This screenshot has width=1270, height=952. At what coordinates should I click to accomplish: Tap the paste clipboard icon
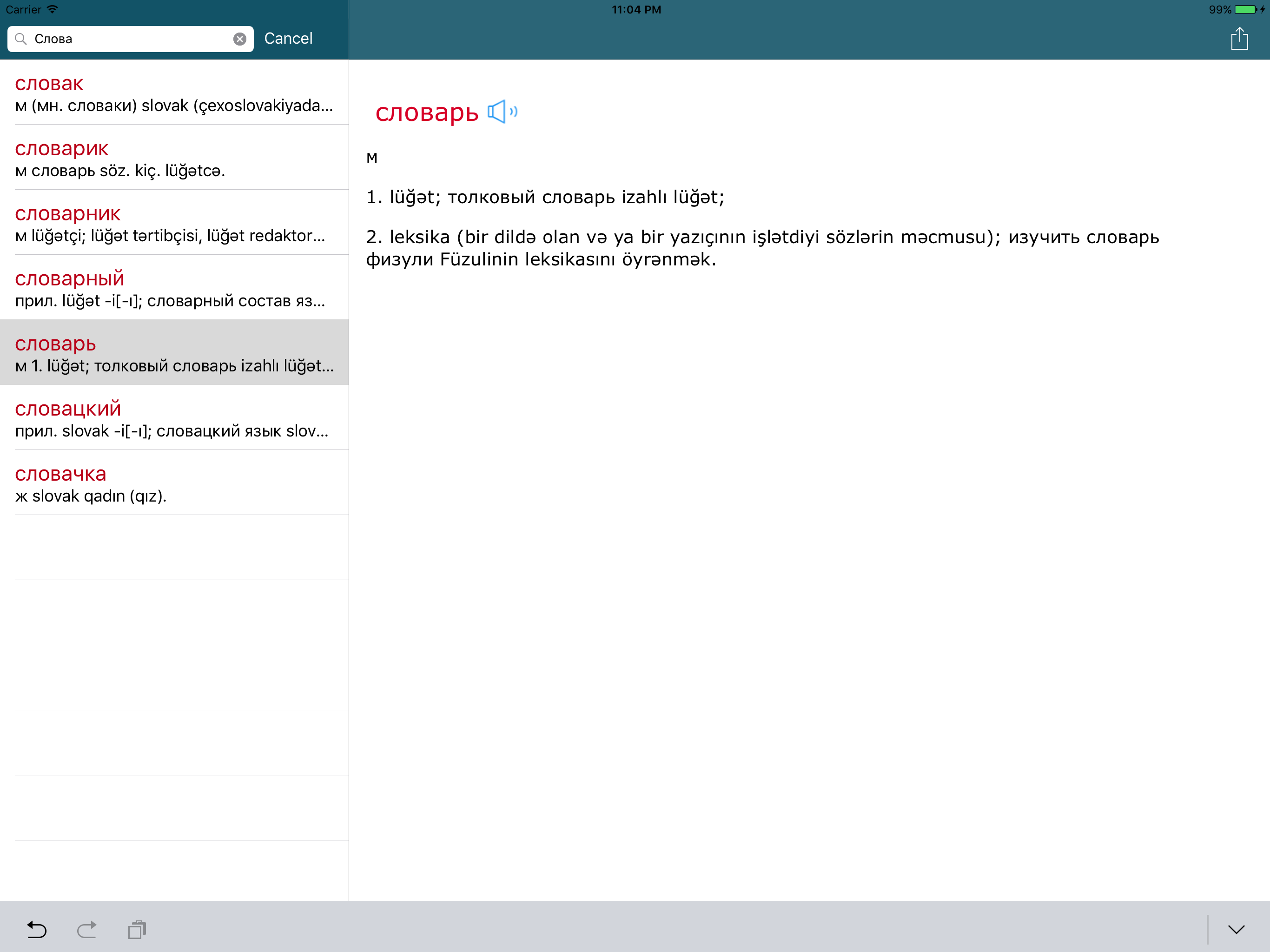tap(137, 929)
